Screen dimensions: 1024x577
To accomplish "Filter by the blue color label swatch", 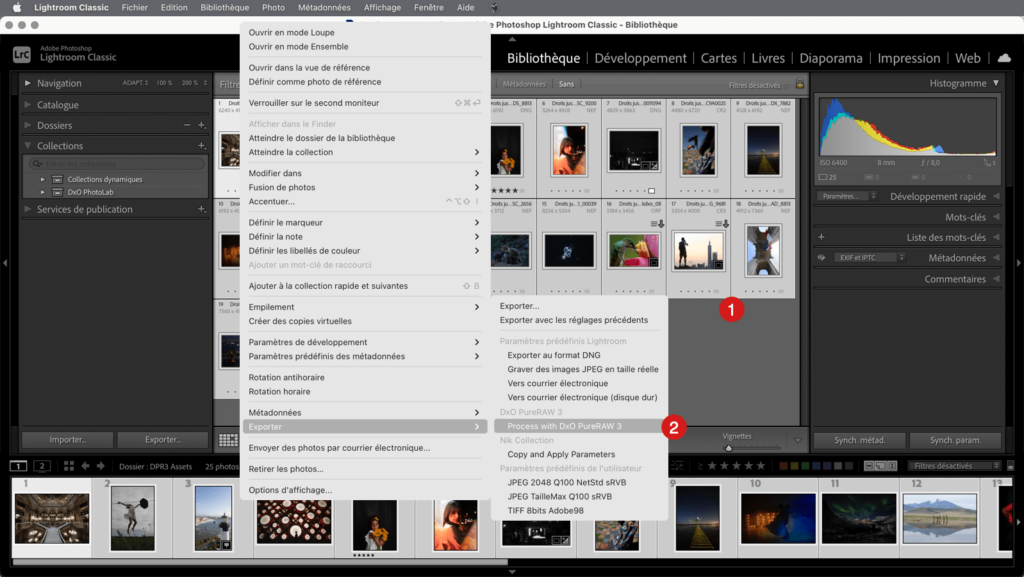I will click(816, 466).
